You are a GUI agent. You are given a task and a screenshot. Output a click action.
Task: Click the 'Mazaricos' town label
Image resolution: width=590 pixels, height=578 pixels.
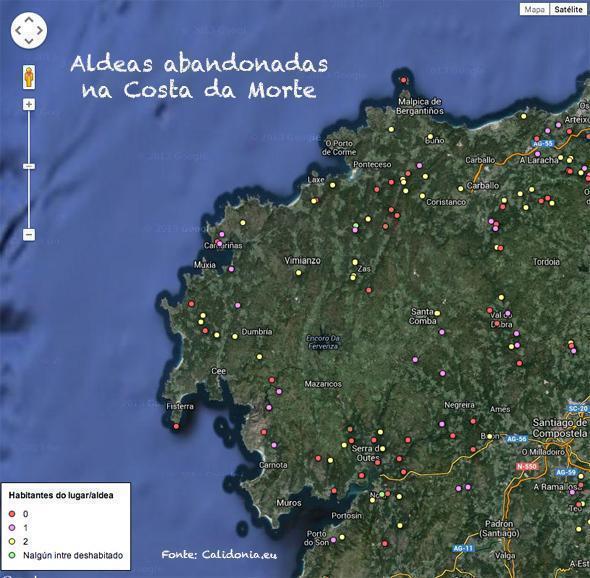[x=323, y=384]
